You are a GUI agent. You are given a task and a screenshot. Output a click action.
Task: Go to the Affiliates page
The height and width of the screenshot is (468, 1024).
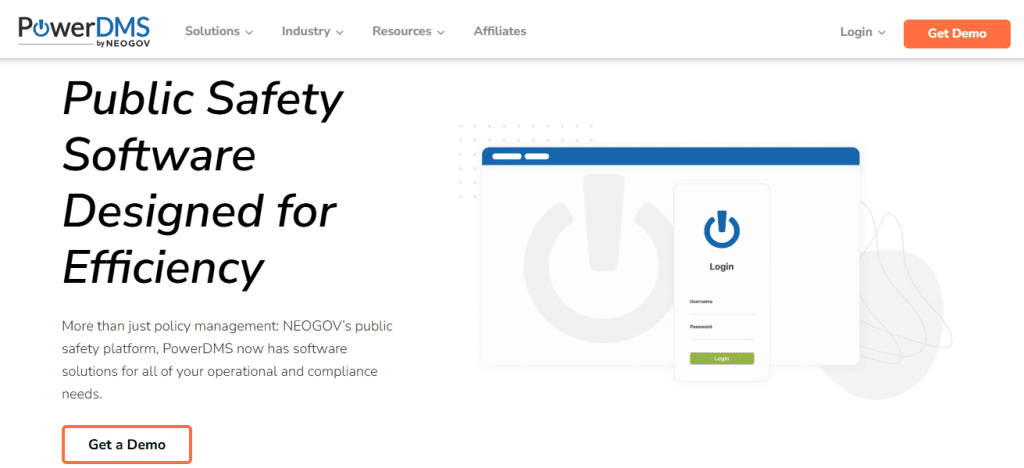pos(500,31)
